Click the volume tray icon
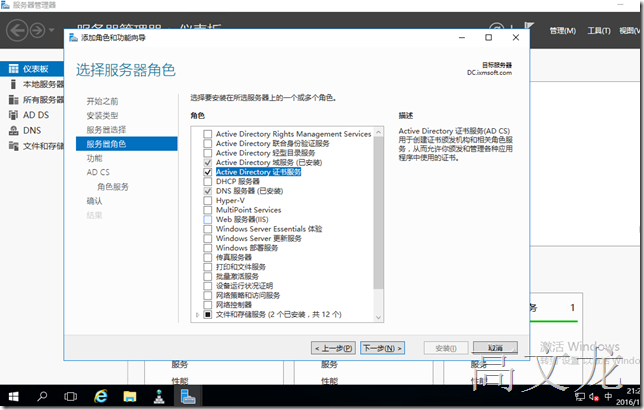The width and height of the screenshot is (644, 410). (594, 397)
